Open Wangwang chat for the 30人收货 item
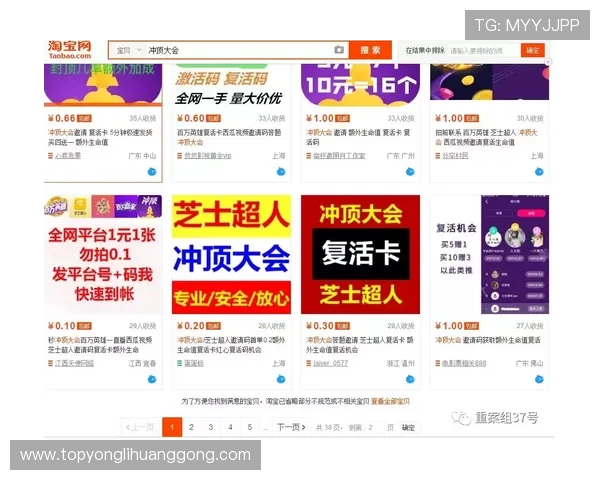Image resolution: width=600 pixels, height=480 pixels. click(539, 171)
